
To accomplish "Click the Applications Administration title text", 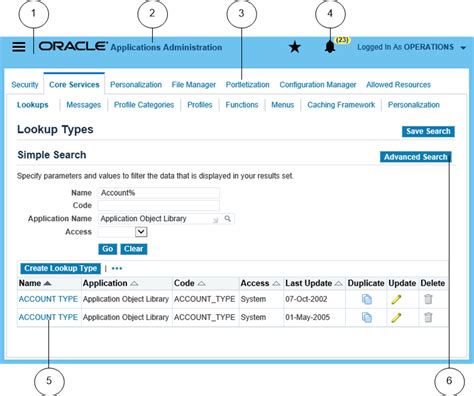I will [166, 47].
